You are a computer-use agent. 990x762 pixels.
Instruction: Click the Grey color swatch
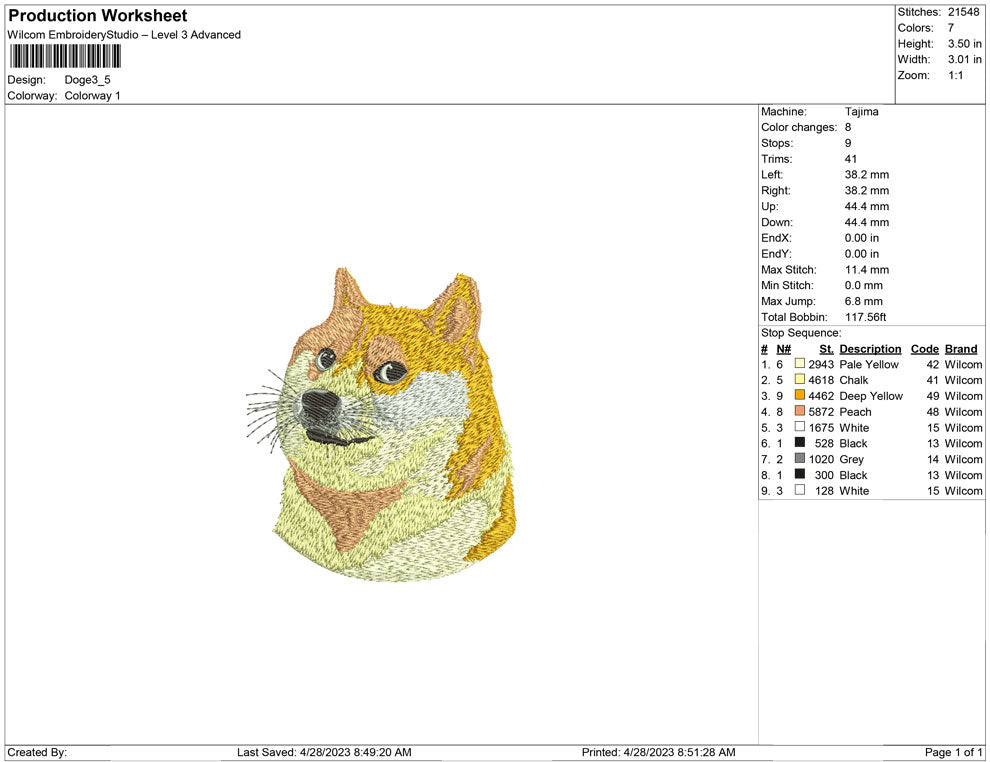click(x=800, y=458)
